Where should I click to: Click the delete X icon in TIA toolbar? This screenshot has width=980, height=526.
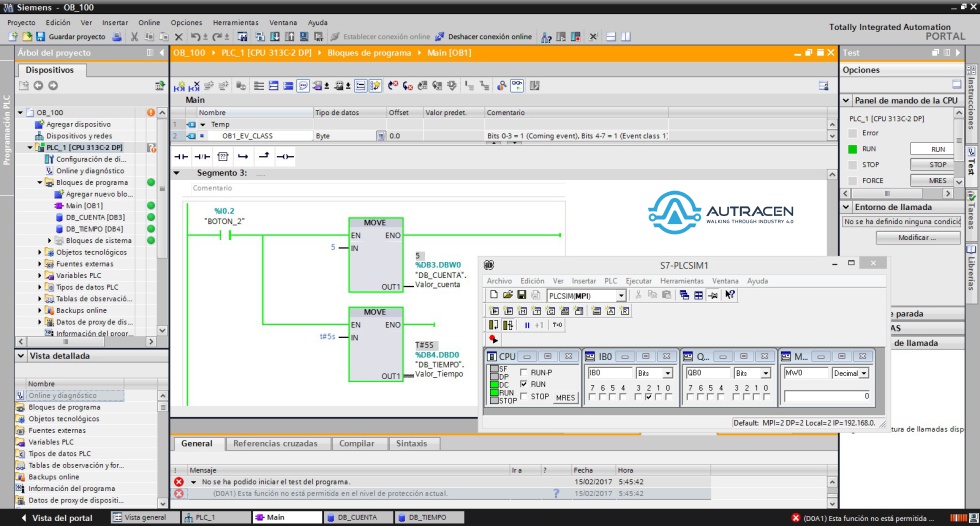coord(178,37)
